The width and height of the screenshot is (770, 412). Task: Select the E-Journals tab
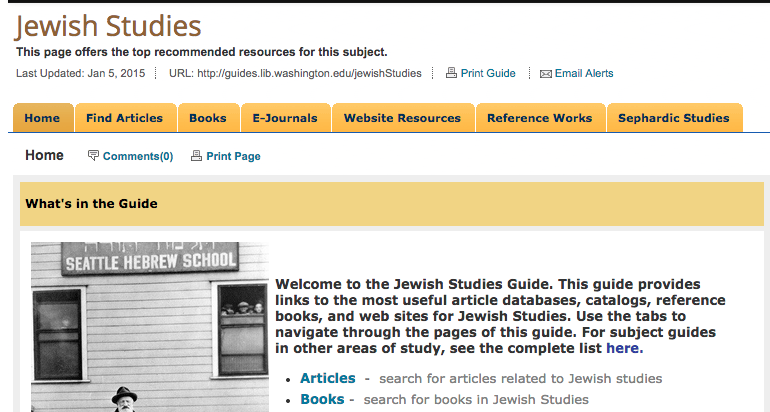[285, 118]
